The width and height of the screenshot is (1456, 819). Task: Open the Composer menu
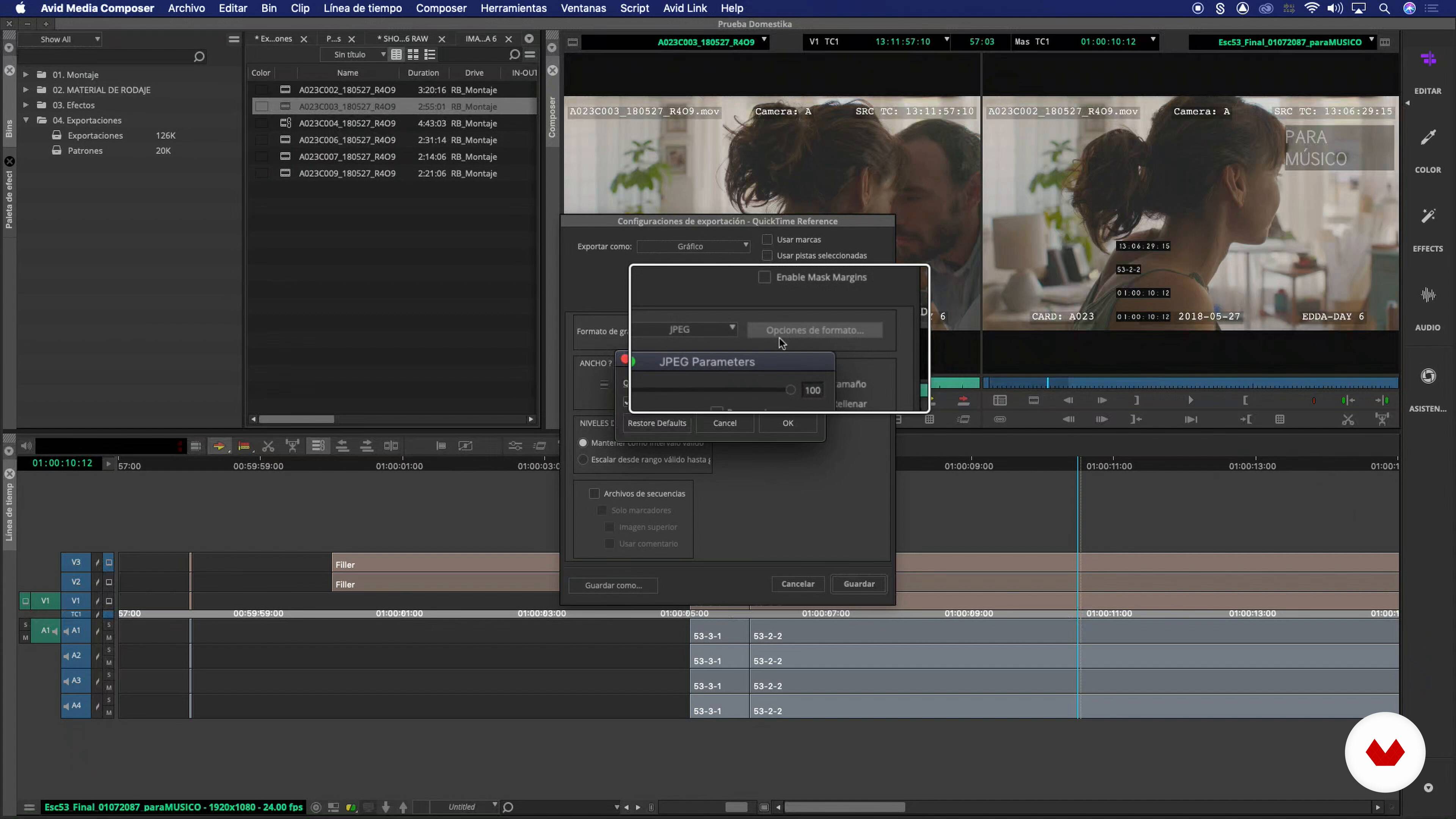pos(441,8)
